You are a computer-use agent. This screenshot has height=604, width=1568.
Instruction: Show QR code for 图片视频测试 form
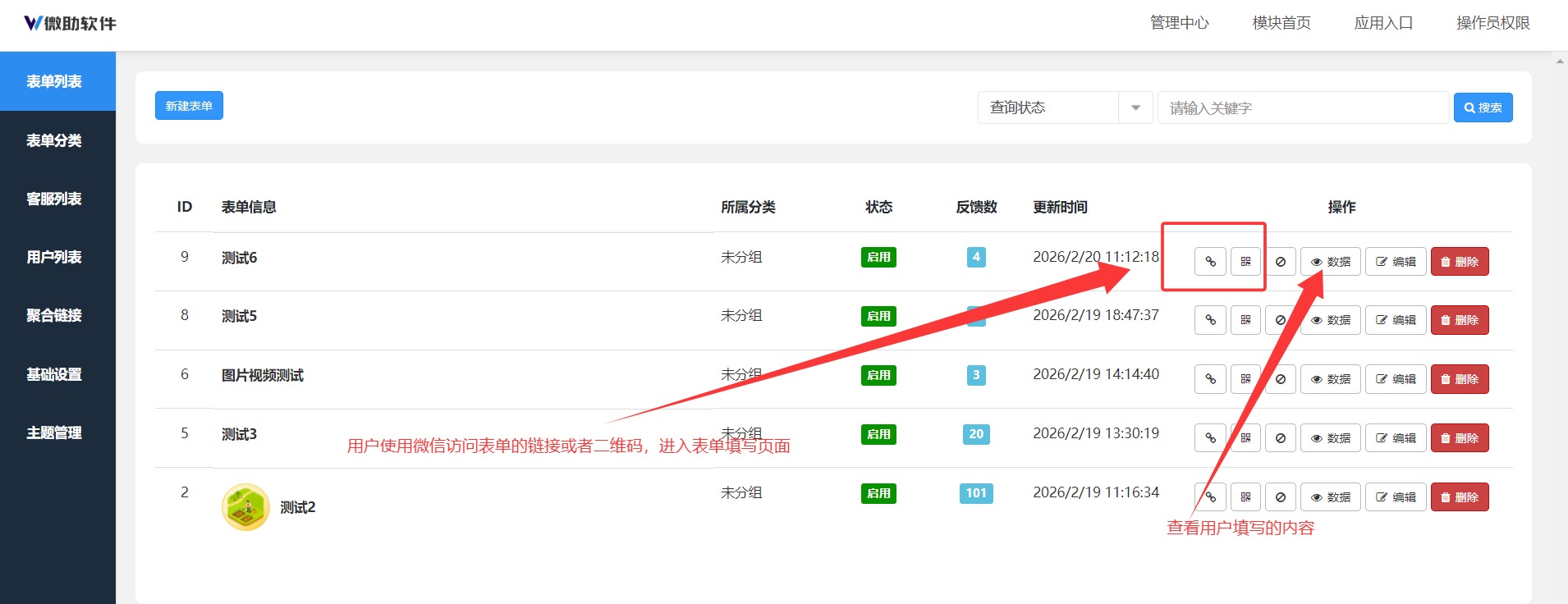[x=1245, y=379]
